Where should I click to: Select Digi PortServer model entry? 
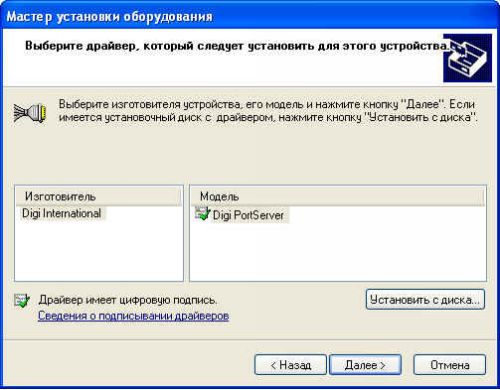pos(248,215)
